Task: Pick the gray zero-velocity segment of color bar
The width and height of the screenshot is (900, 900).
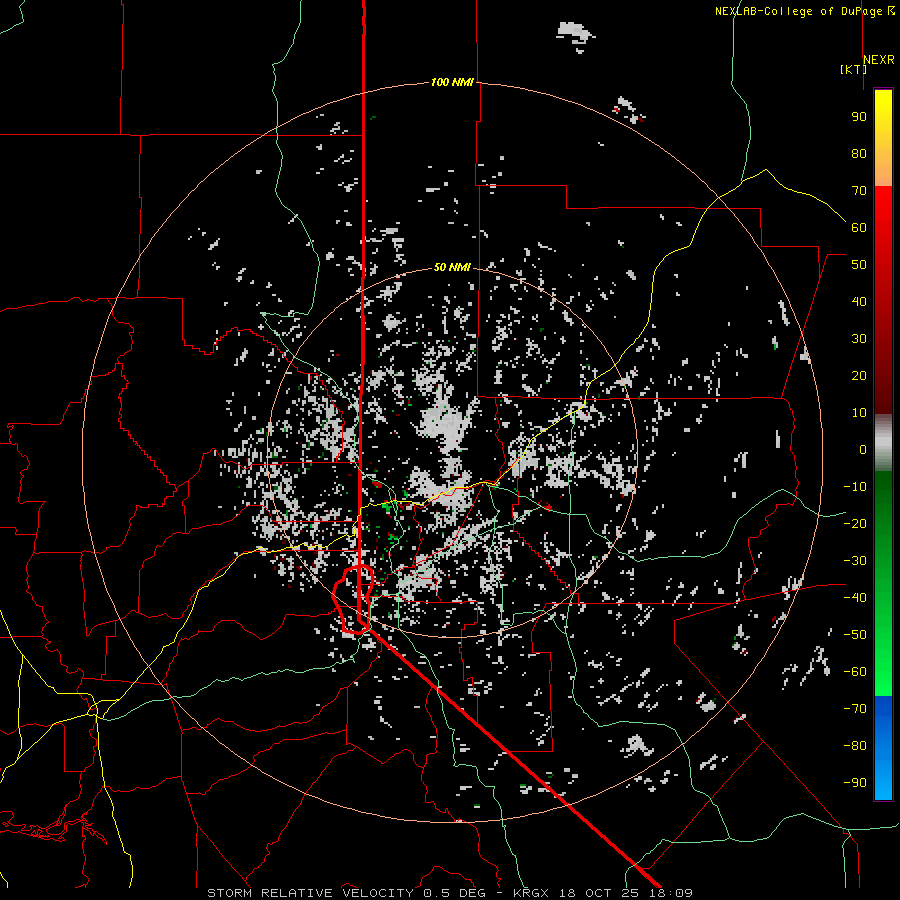Action: (x=883, y=443)
